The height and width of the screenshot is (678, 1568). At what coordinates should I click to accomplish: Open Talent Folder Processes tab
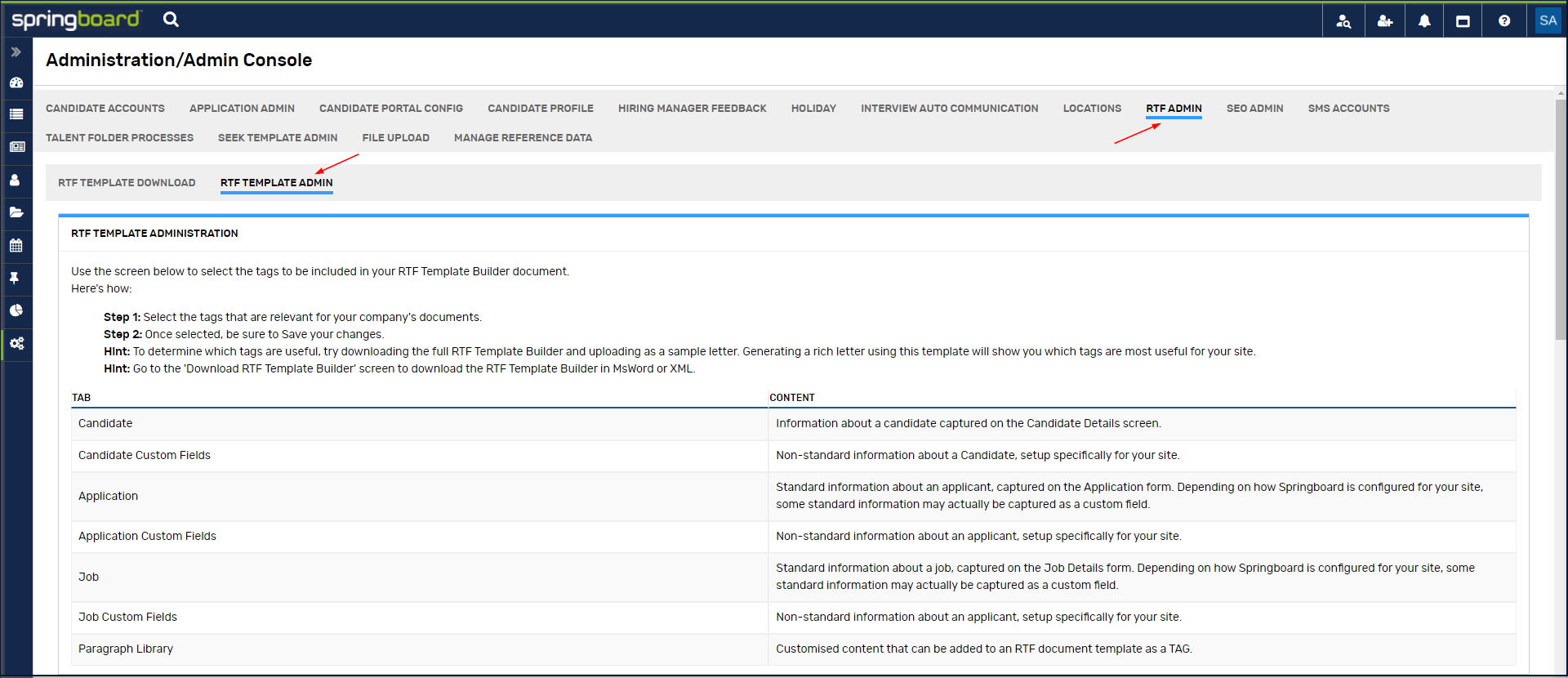(119, 137)
